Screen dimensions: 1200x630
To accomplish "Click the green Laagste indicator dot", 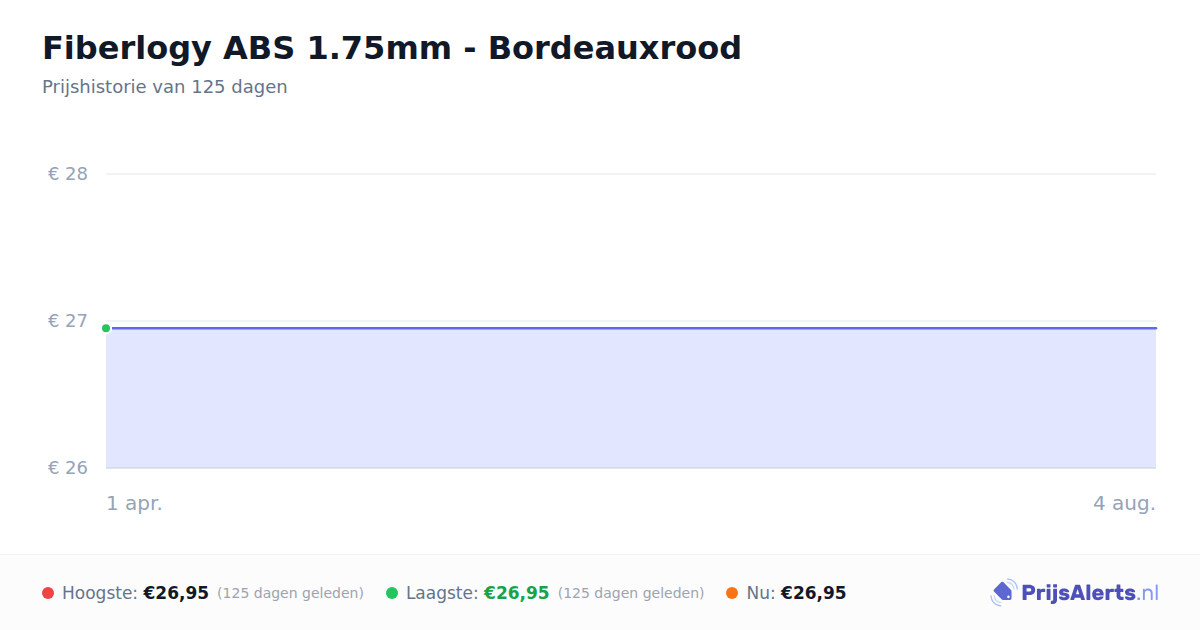I will [392, 593].
